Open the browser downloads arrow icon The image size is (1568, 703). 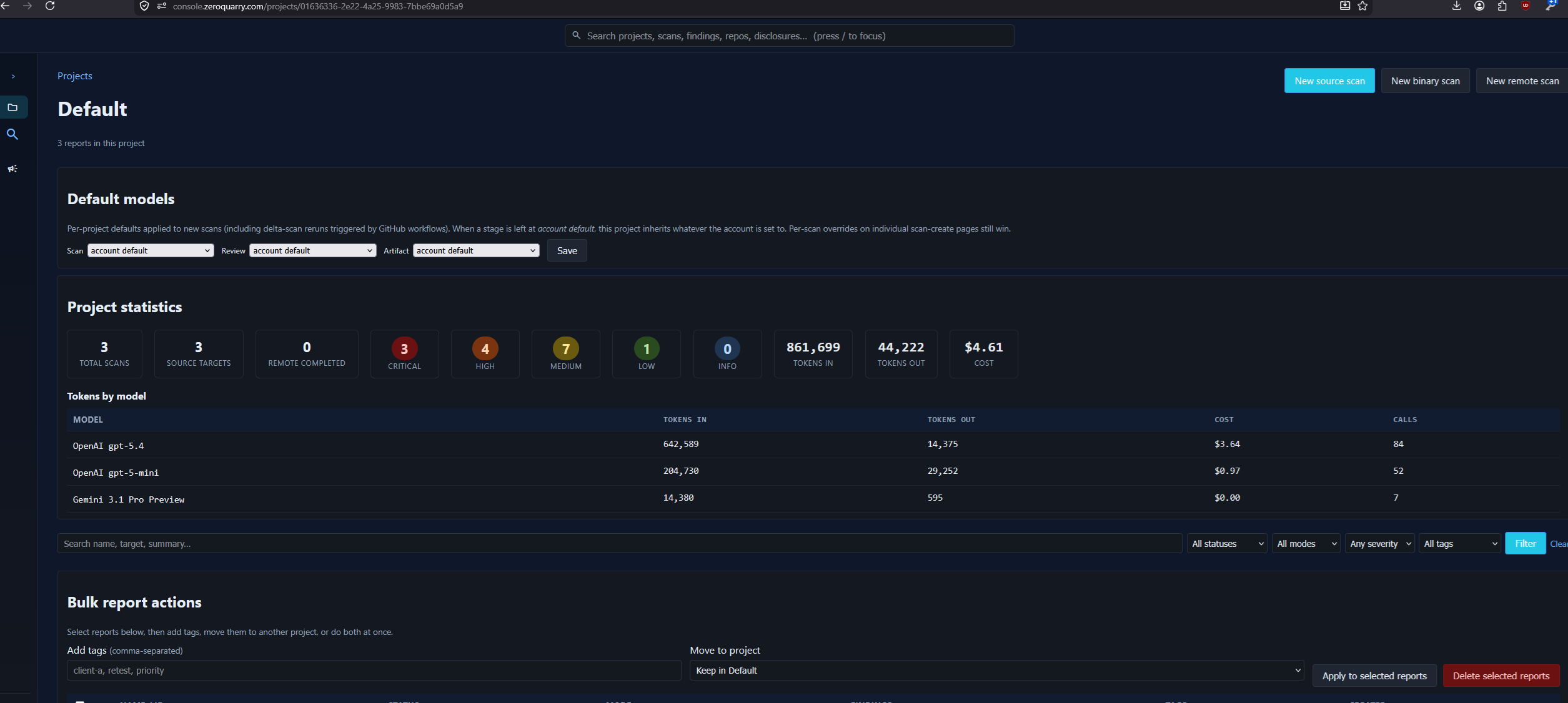(1456, 6)
